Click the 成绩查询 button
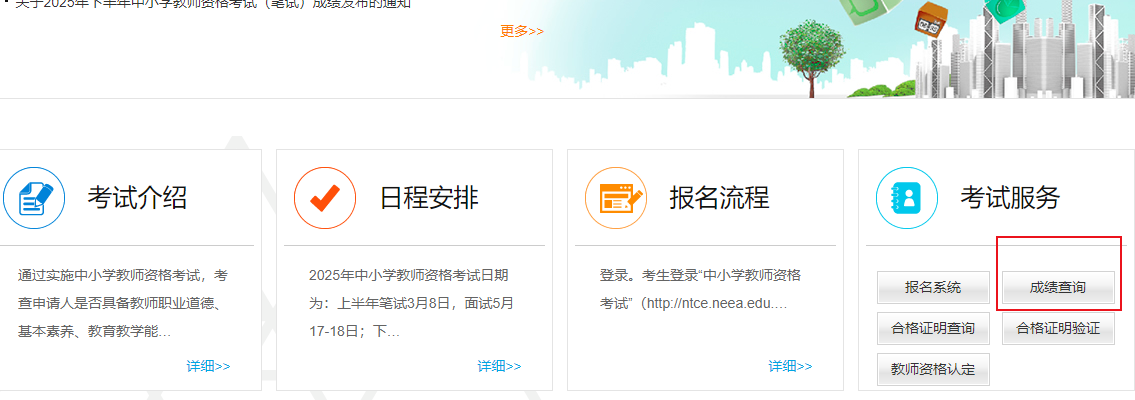This screenshot has height=400, width=1135. pos(1058,288)
